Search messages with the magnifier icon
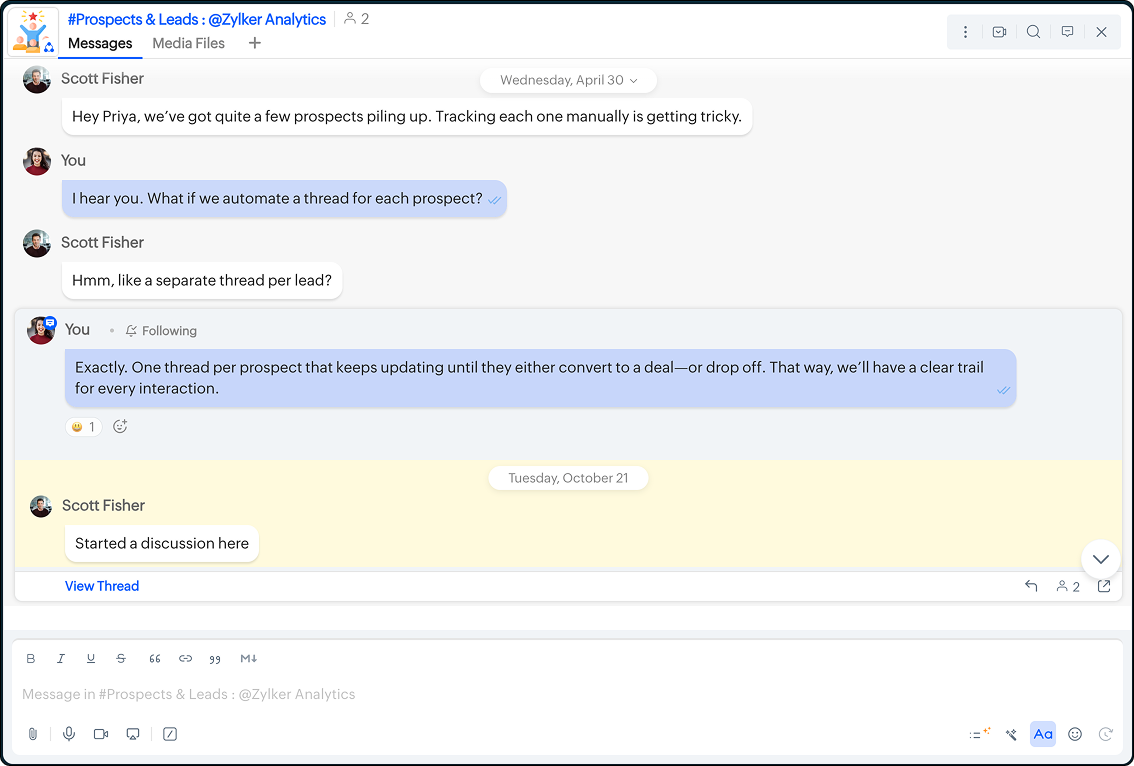This screenshot has height=766, width=1134. (1033, 32)
